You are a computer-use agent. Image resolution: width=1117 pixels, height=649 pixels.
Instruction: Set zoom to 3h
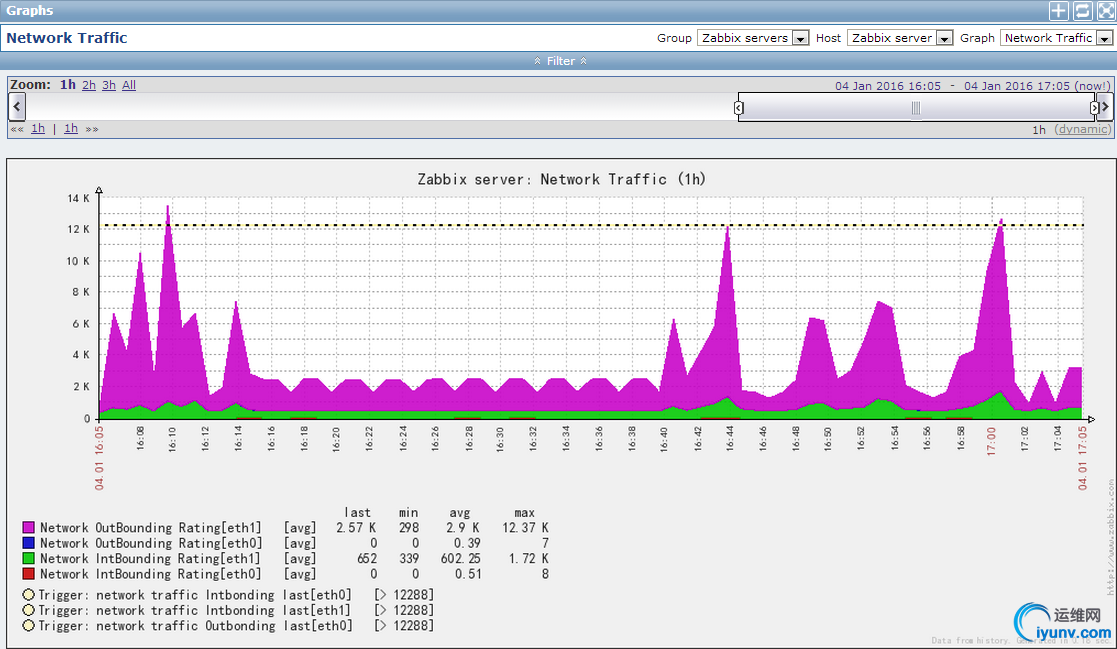point(109,85)
